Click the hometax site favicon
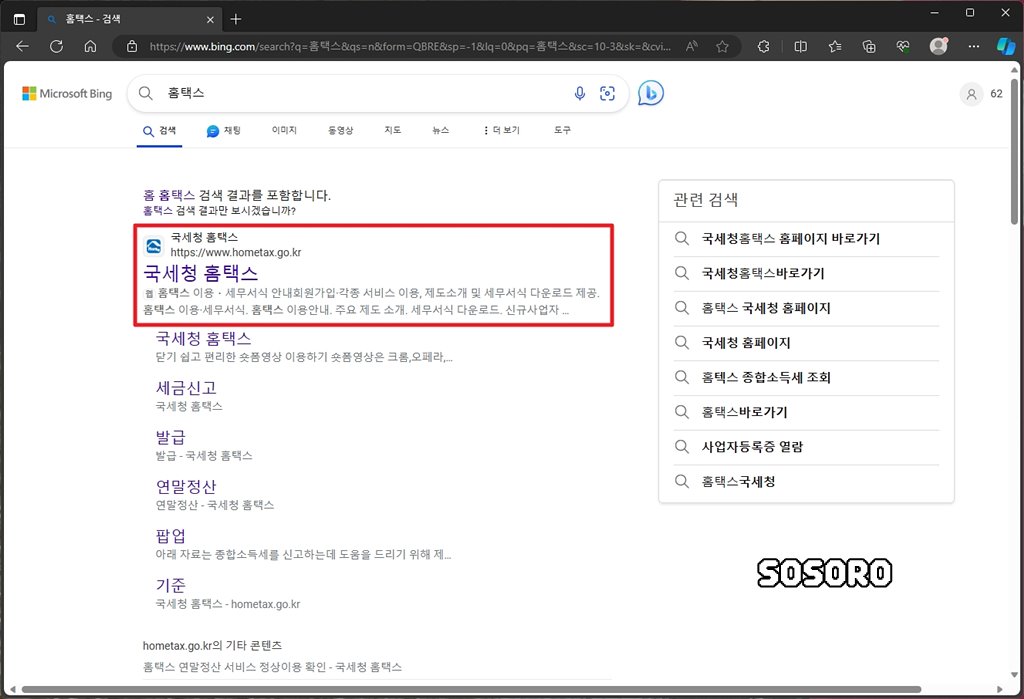Image resolution: width=1024 pixels, height=699 pixels. tap(153, 246)
